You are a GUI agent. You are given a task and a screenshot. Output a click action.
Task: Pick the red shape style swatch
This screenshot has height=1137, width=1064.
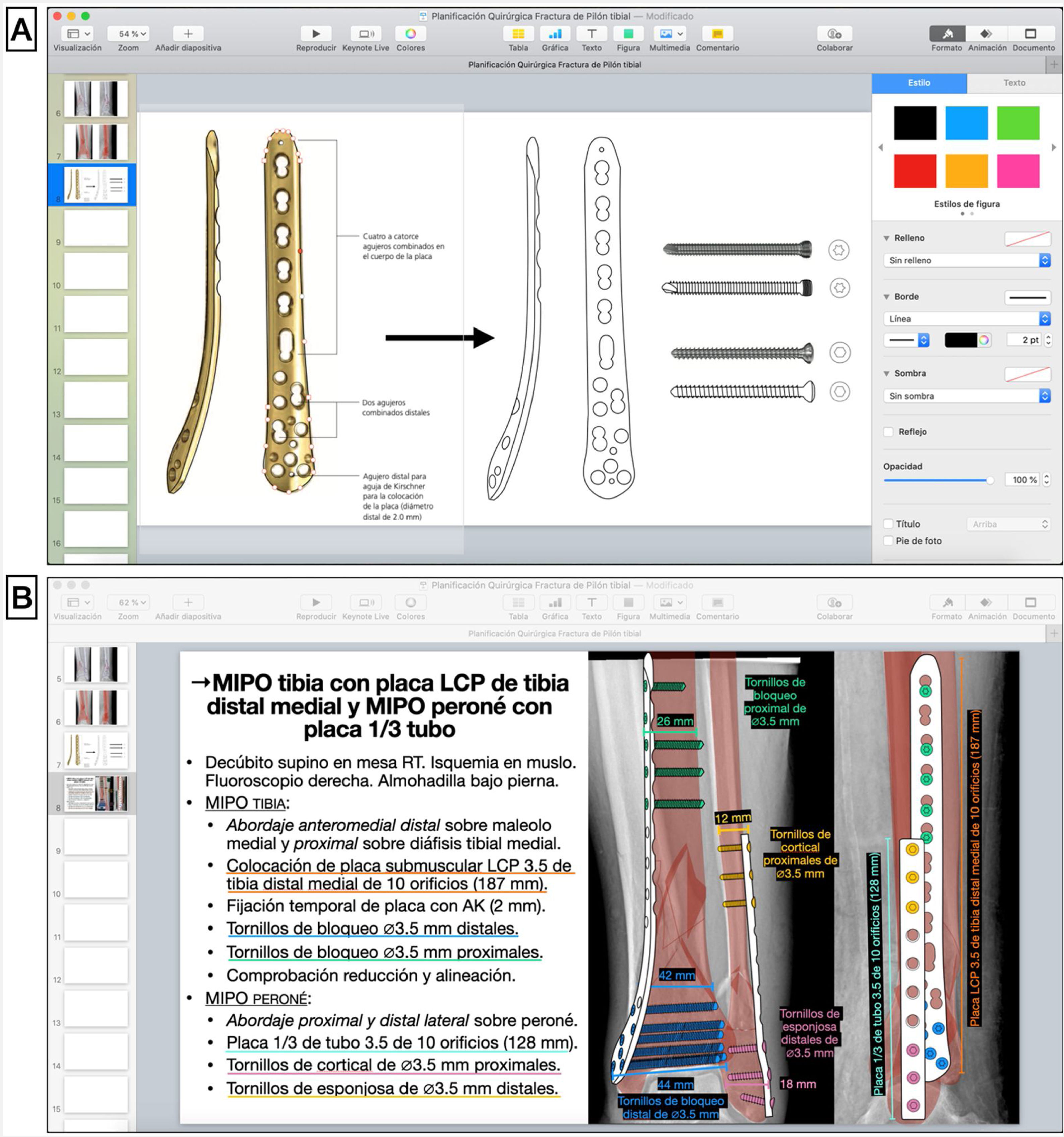[x=915, y=170]
